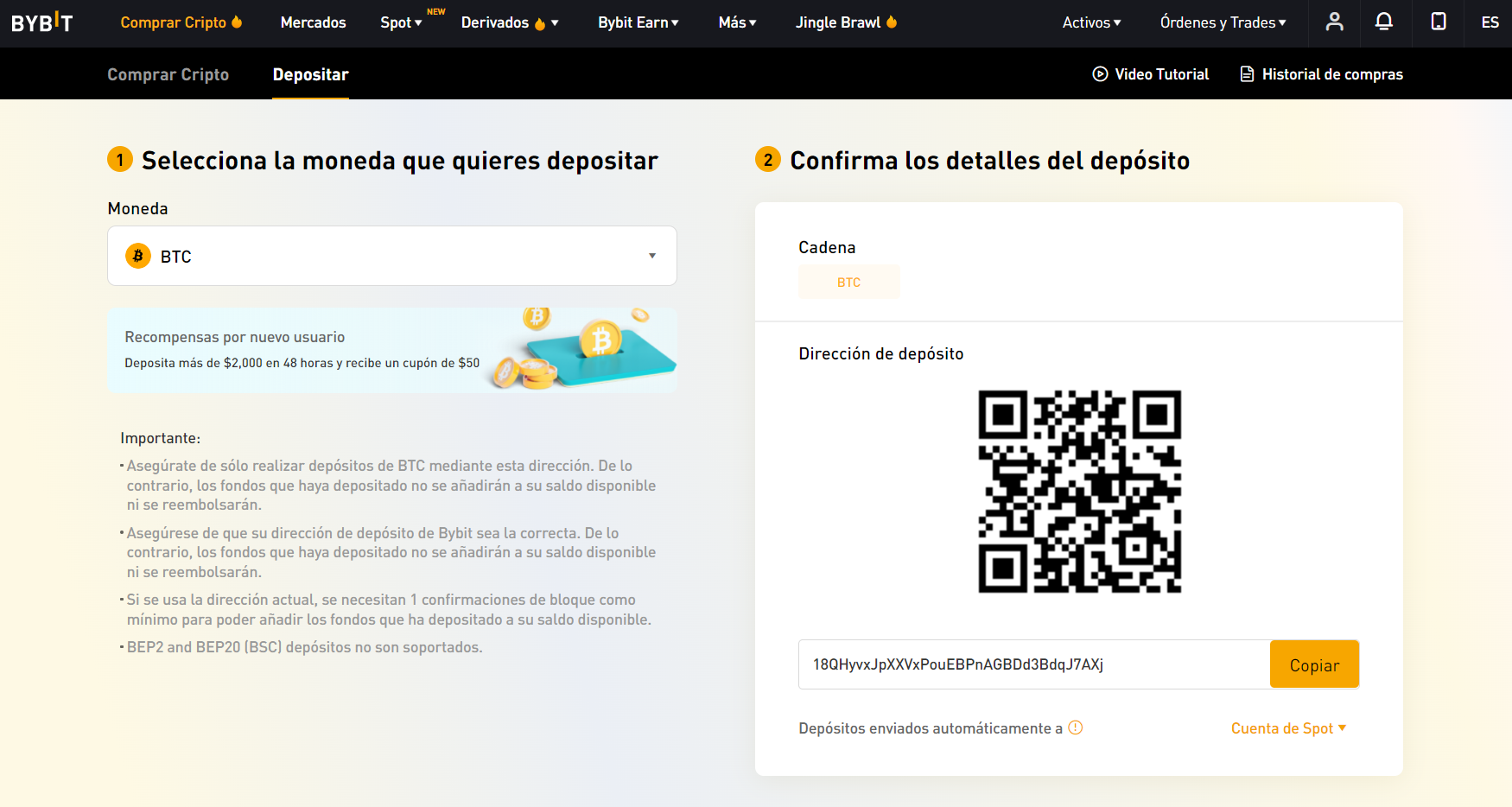Expand the Más menu
1512x807 pixels.
[737, 22]
